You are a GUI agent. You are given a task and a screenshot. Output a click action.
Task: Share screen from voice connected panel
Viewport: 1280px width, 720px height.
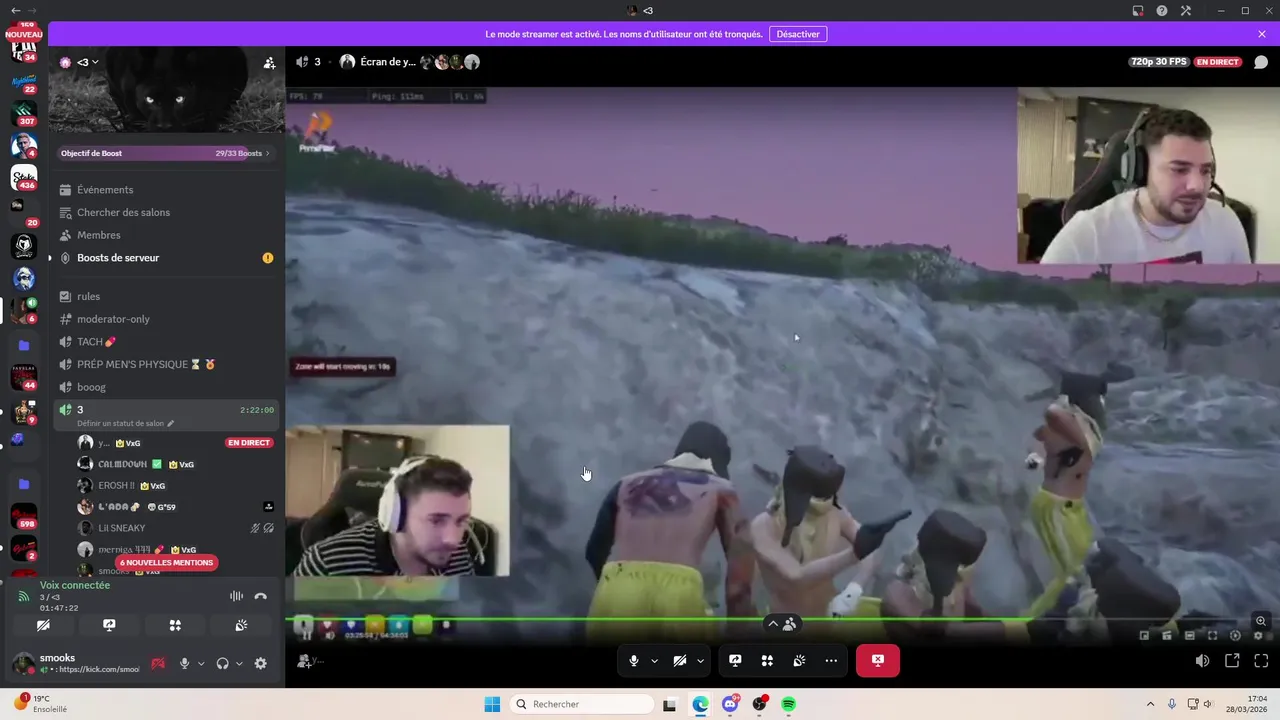pyautogui.click(x=109, y=625)
